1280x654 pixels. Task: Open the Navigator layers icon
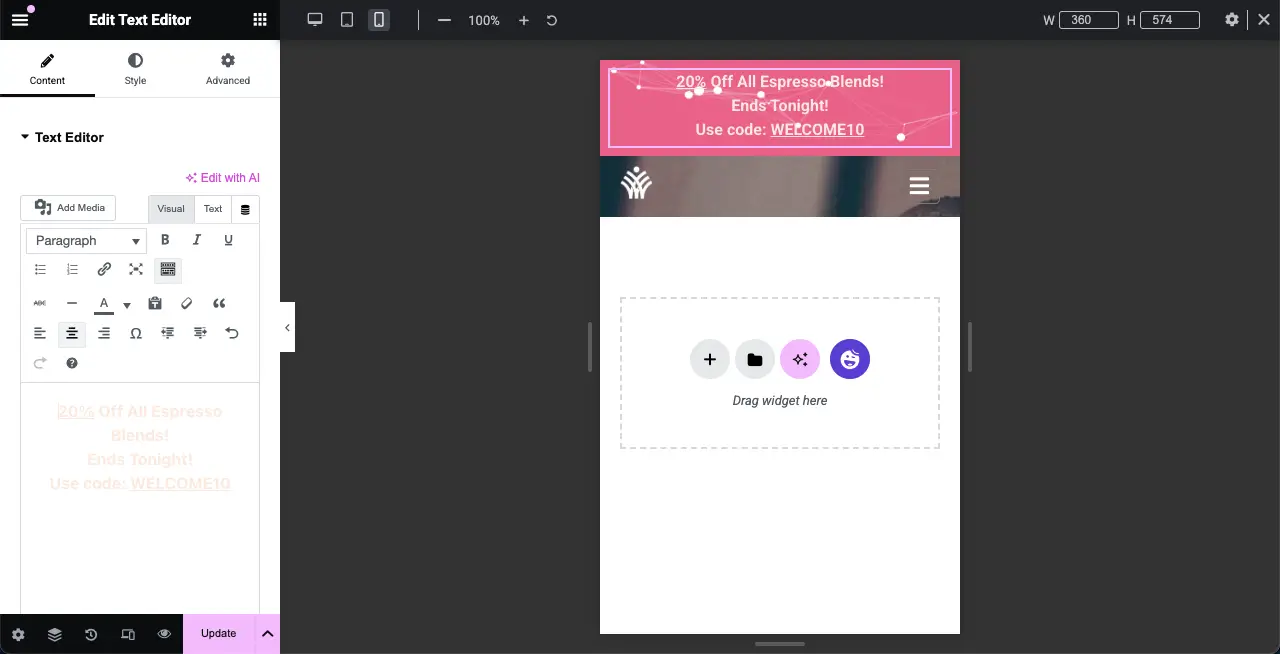pyautogui.click(x=55, y=634)
